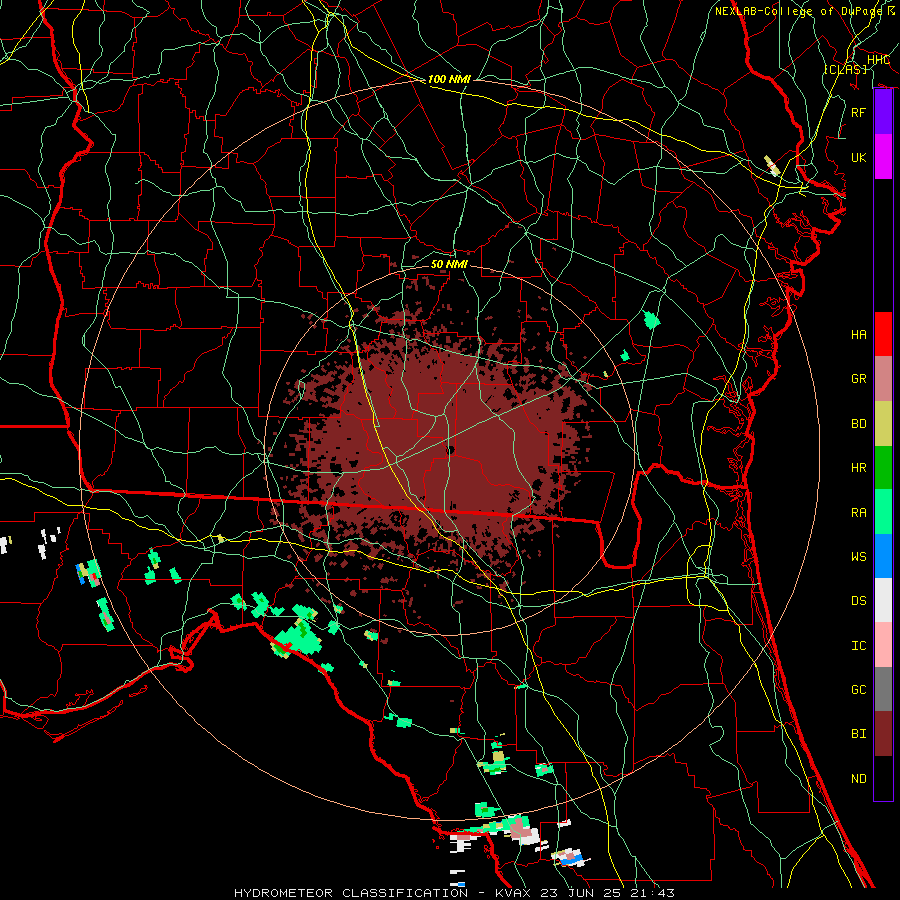Select the GR dusty pink legend swatch

click(883, 379)
